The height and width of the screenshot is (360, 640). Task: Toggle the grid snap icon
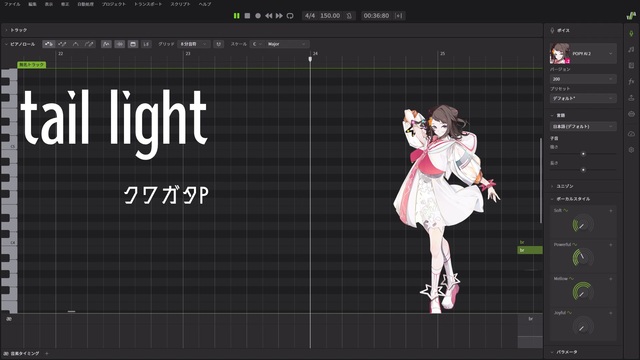point(219,44)
